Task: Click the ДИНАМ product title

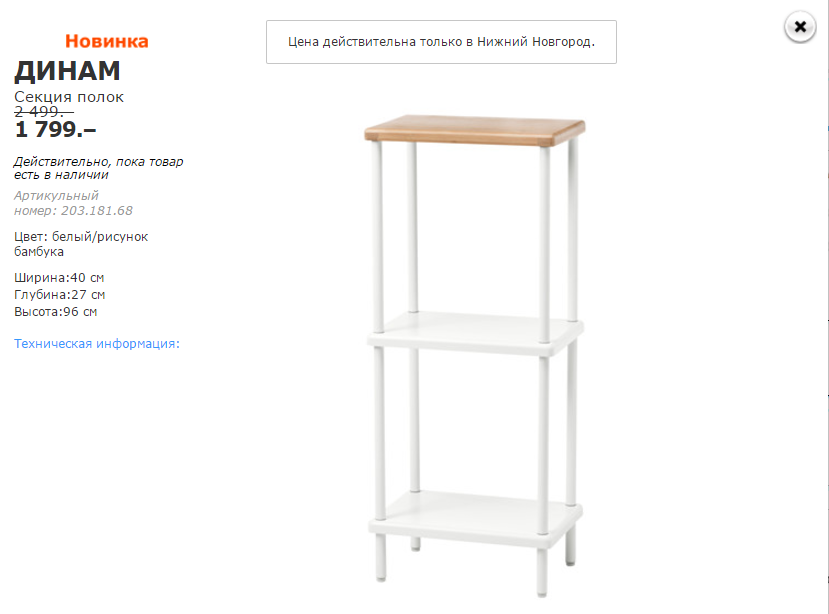Action: pyautogui.click(x=67, y=71)
